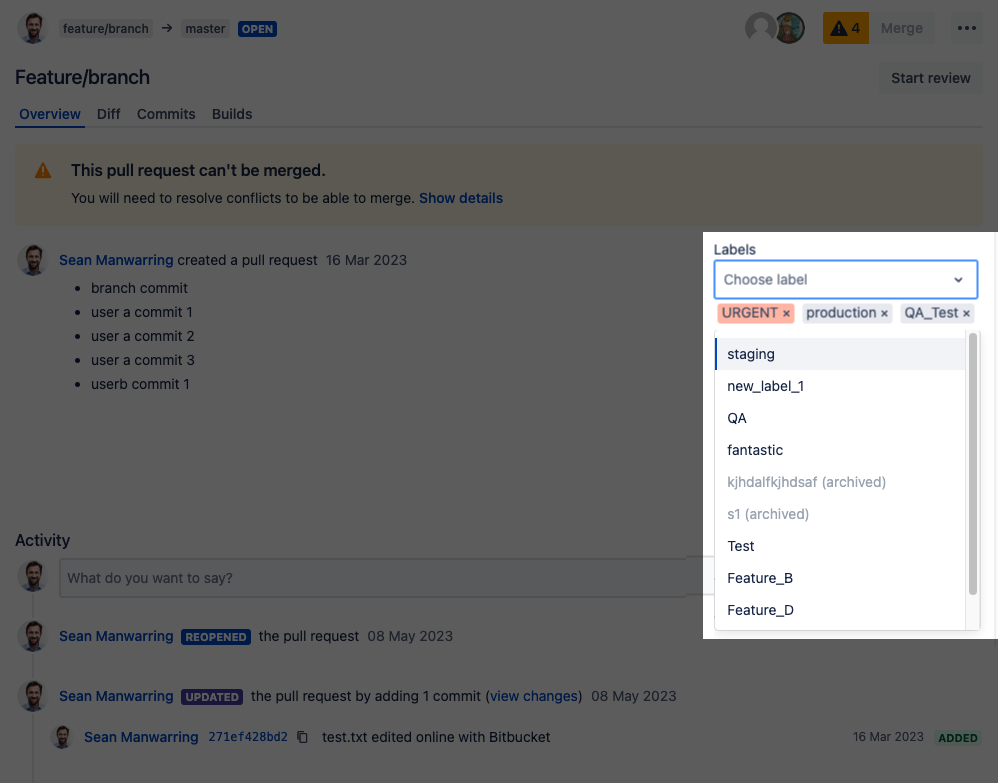Click the pull request author avatar top left
The height and width of the screenshot is (783, 998).
(x=32, y=28)
